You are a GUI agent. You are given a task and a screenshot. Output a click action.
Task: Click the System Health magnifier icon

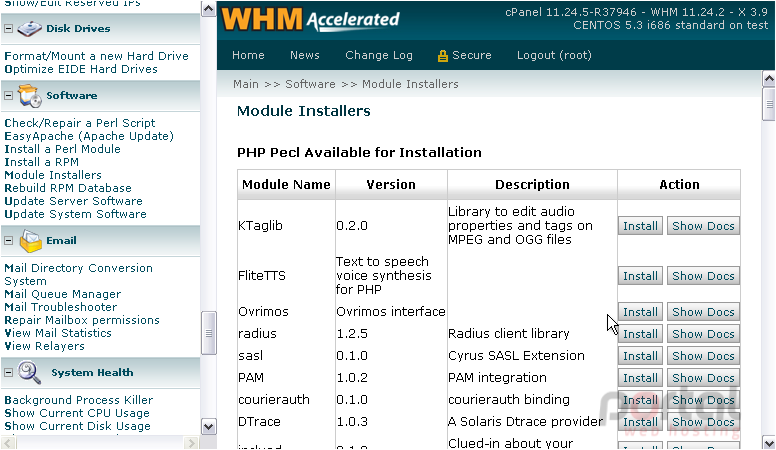29,373
